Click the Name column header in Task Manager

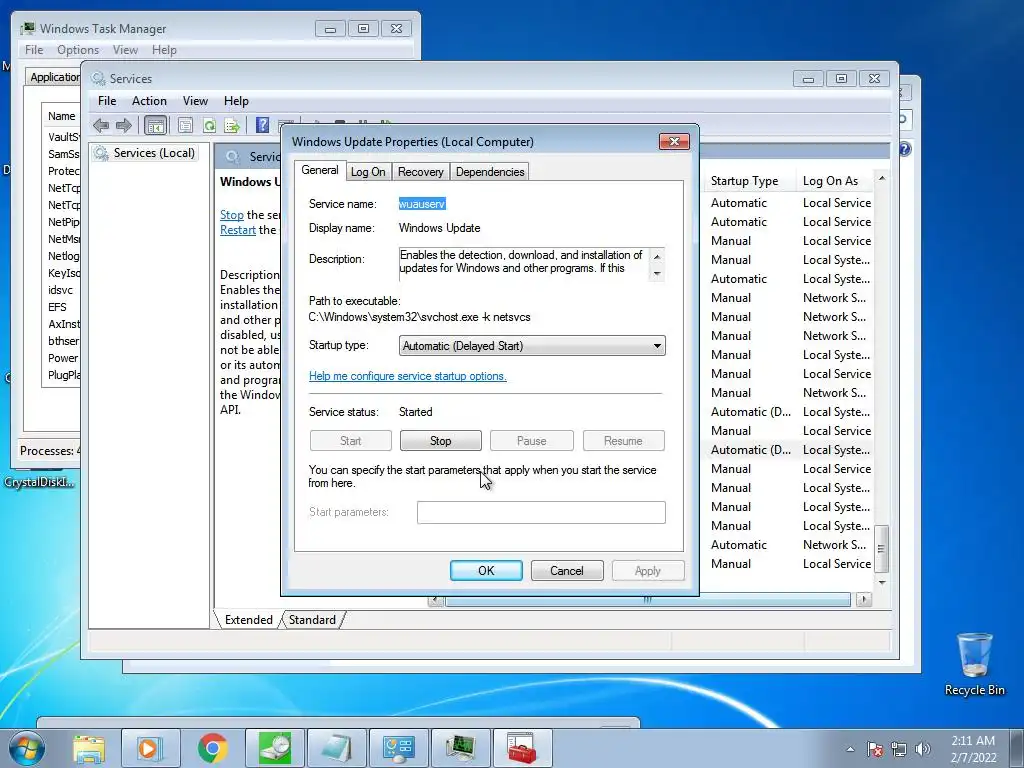pyautogui.click(x=61, y=116)
